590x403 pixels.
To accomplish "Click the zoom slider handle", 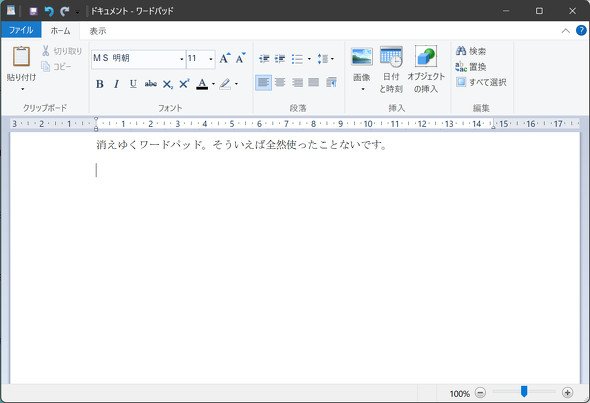I will coord(524,391).
